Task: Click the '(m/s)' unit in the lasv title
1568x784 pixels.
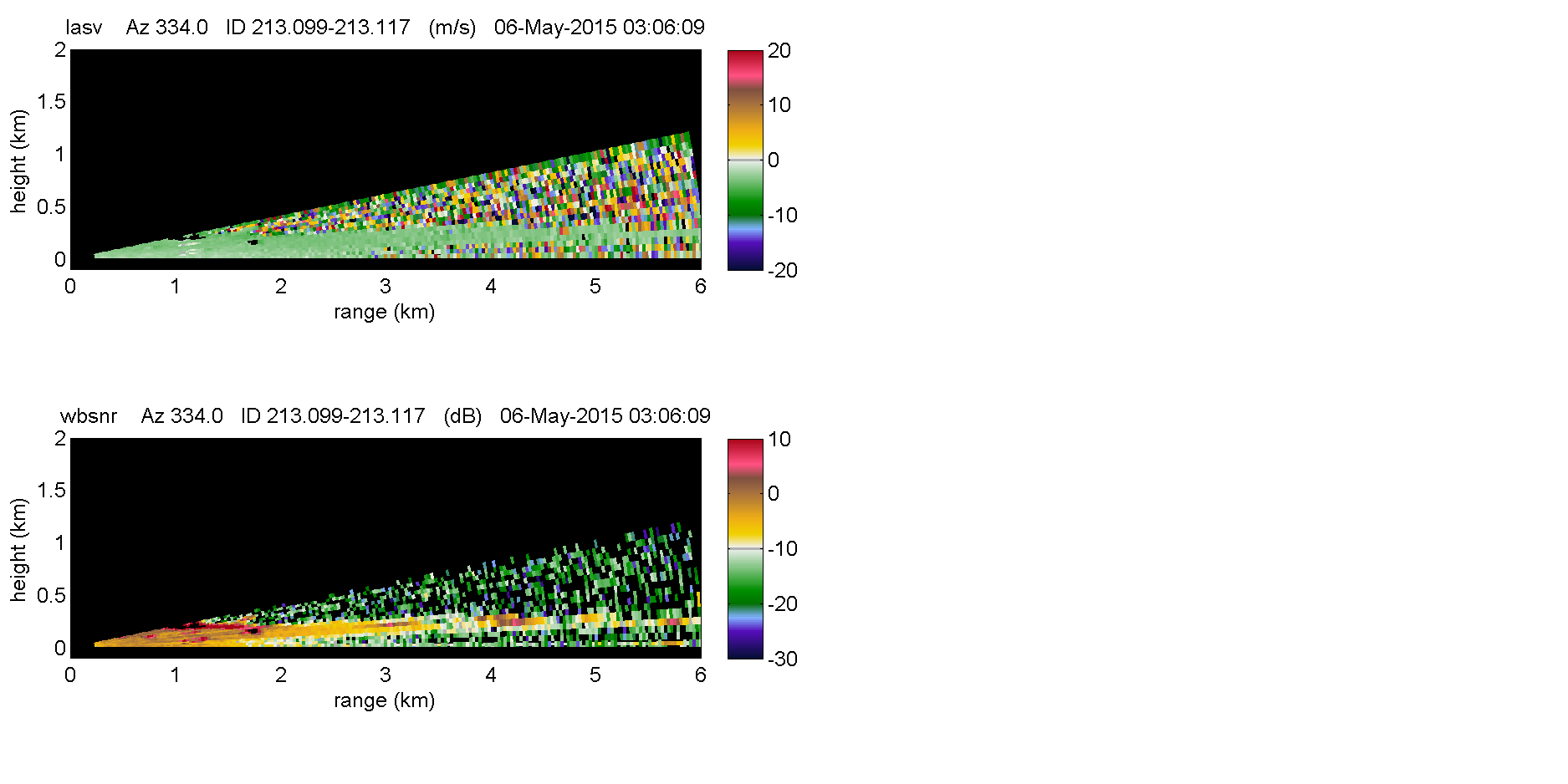Action: [452, 28]
